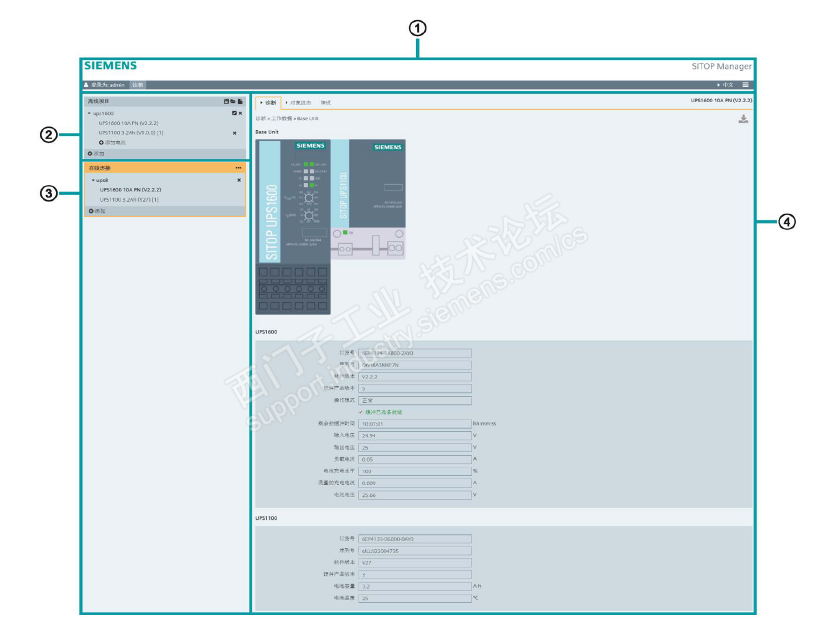The image size is (813, 625).
Task: Remove the ups1600 offline project
Action: coord(241,113)
